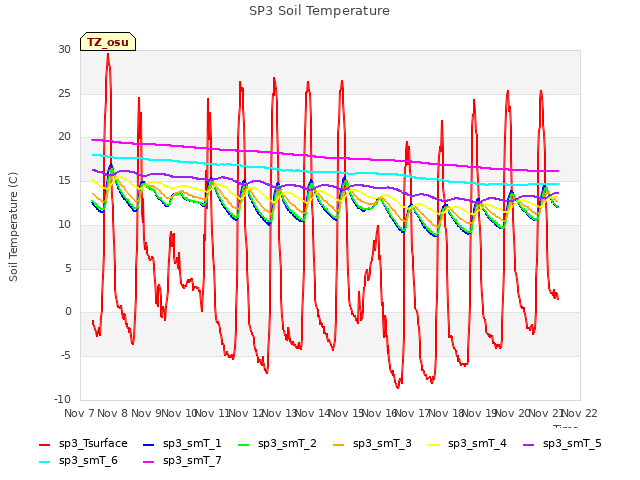
Task: Select the sp3_smT_1 legend label
Action: coord(192,444)
